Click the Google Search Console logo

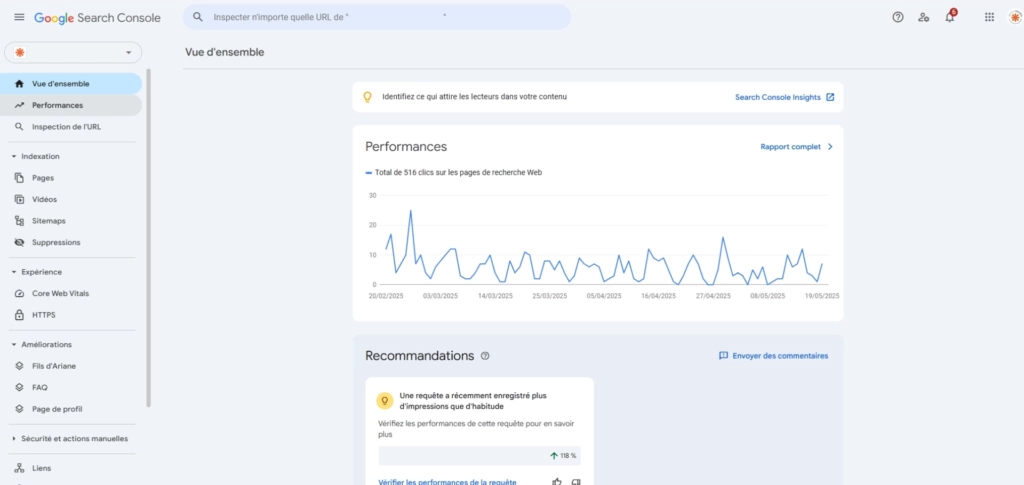pos(97,18)
